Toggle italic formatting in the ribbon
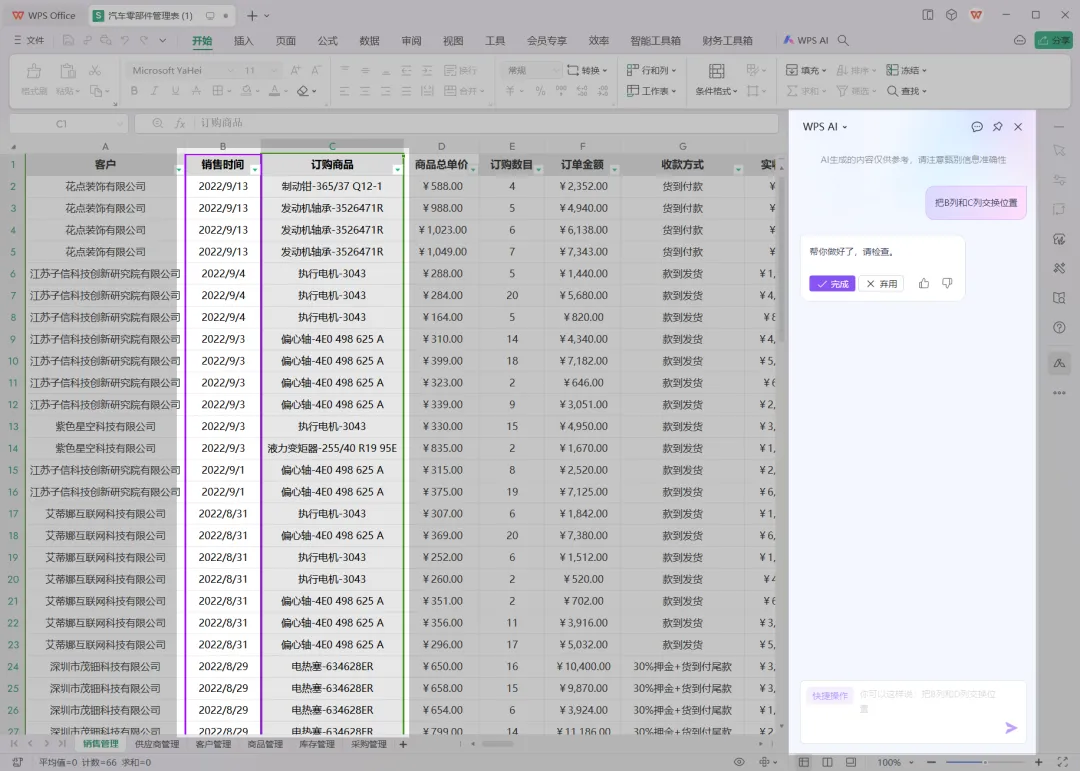 [154, 90]
